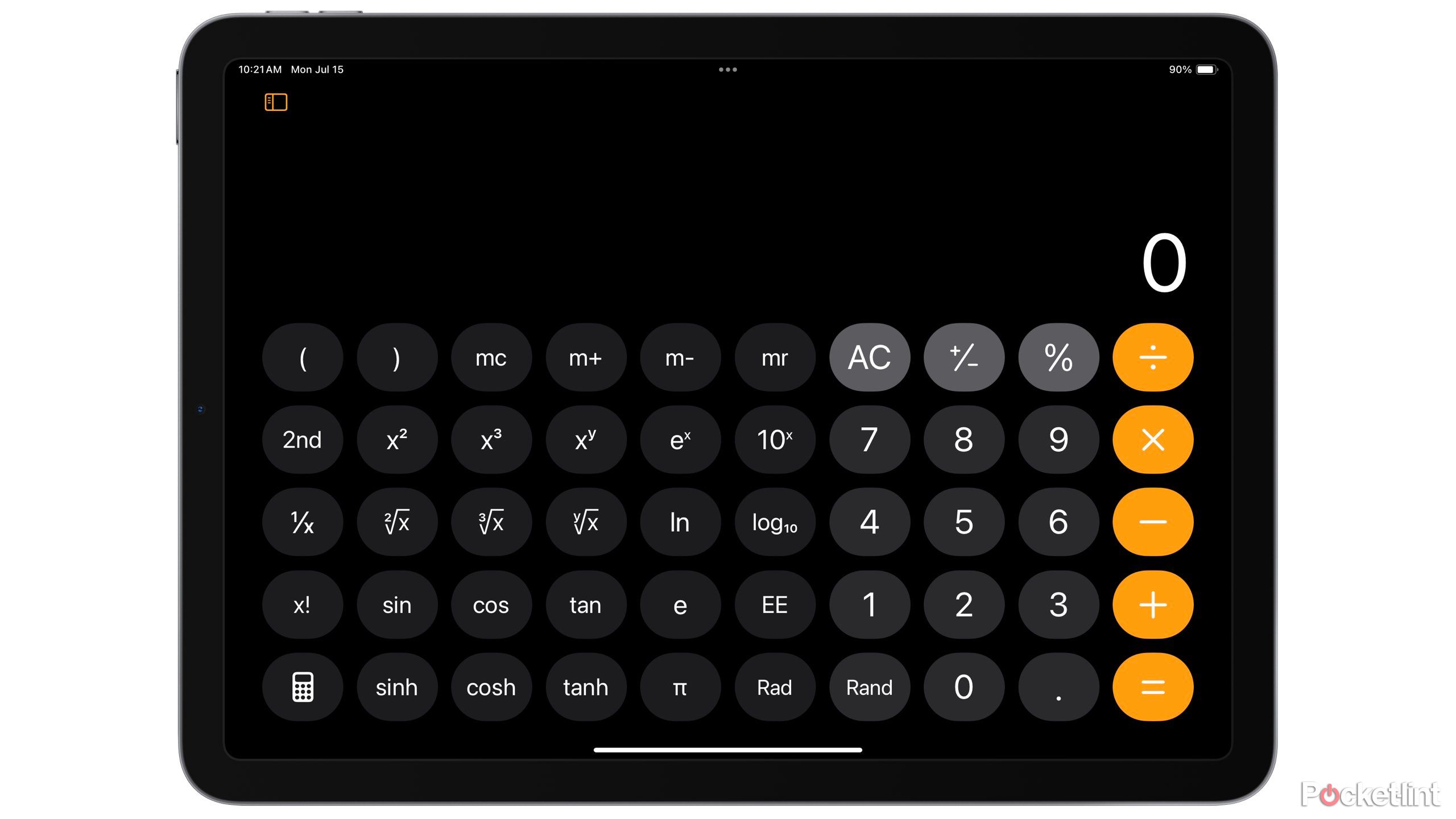Press the cube root (³√x) function
Viewport: 1456px width, 819px height.
(x=490, y=522)
